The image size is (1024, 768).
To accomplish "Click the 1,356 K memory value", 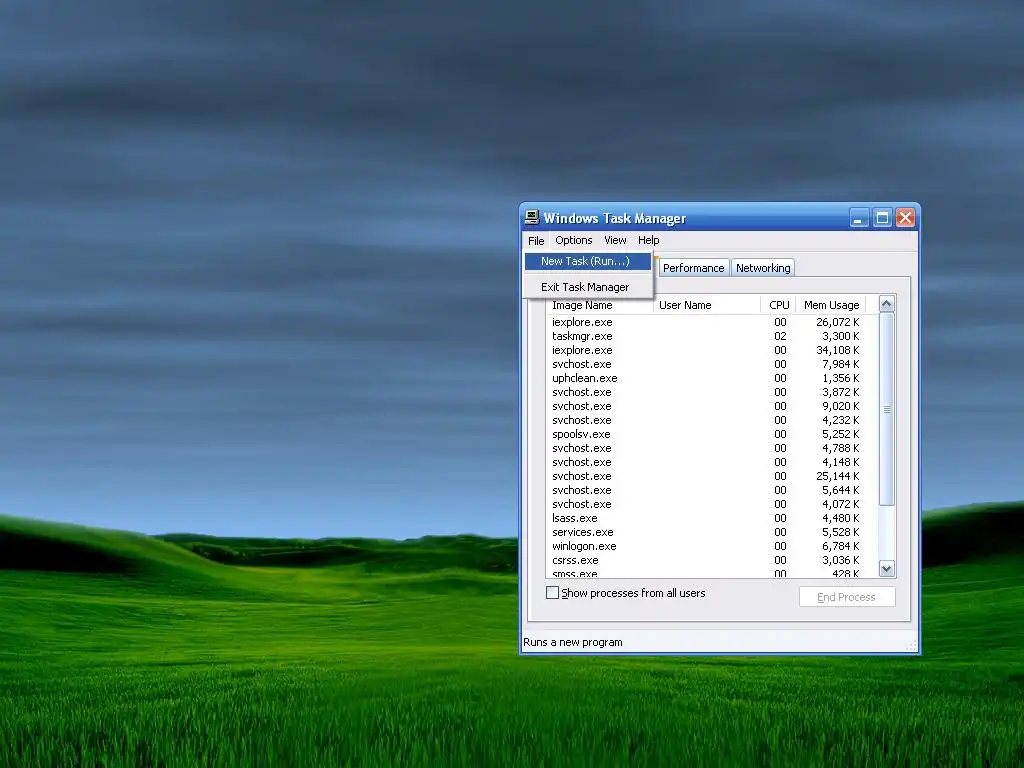I will click(x=840, y=378).
